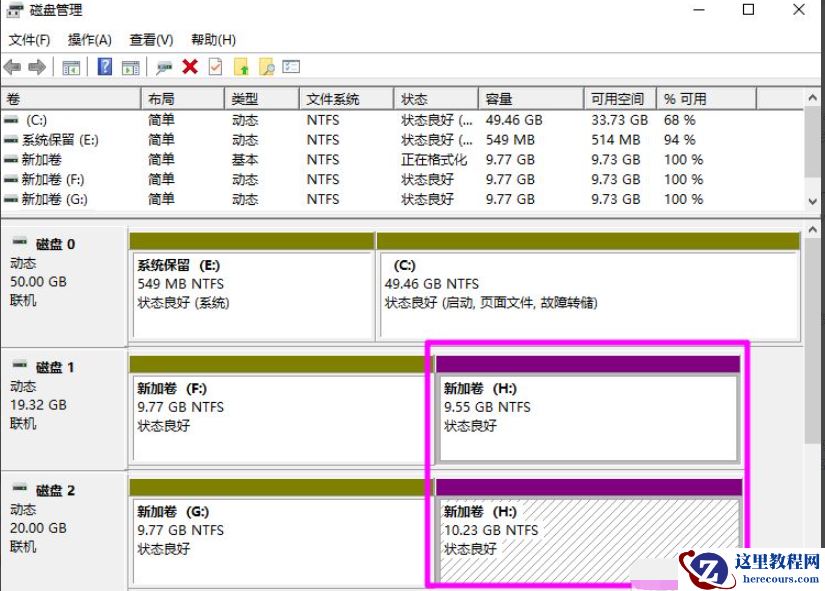Click the forward navigation arrow
825x591 pixels.
coord(36,68)
